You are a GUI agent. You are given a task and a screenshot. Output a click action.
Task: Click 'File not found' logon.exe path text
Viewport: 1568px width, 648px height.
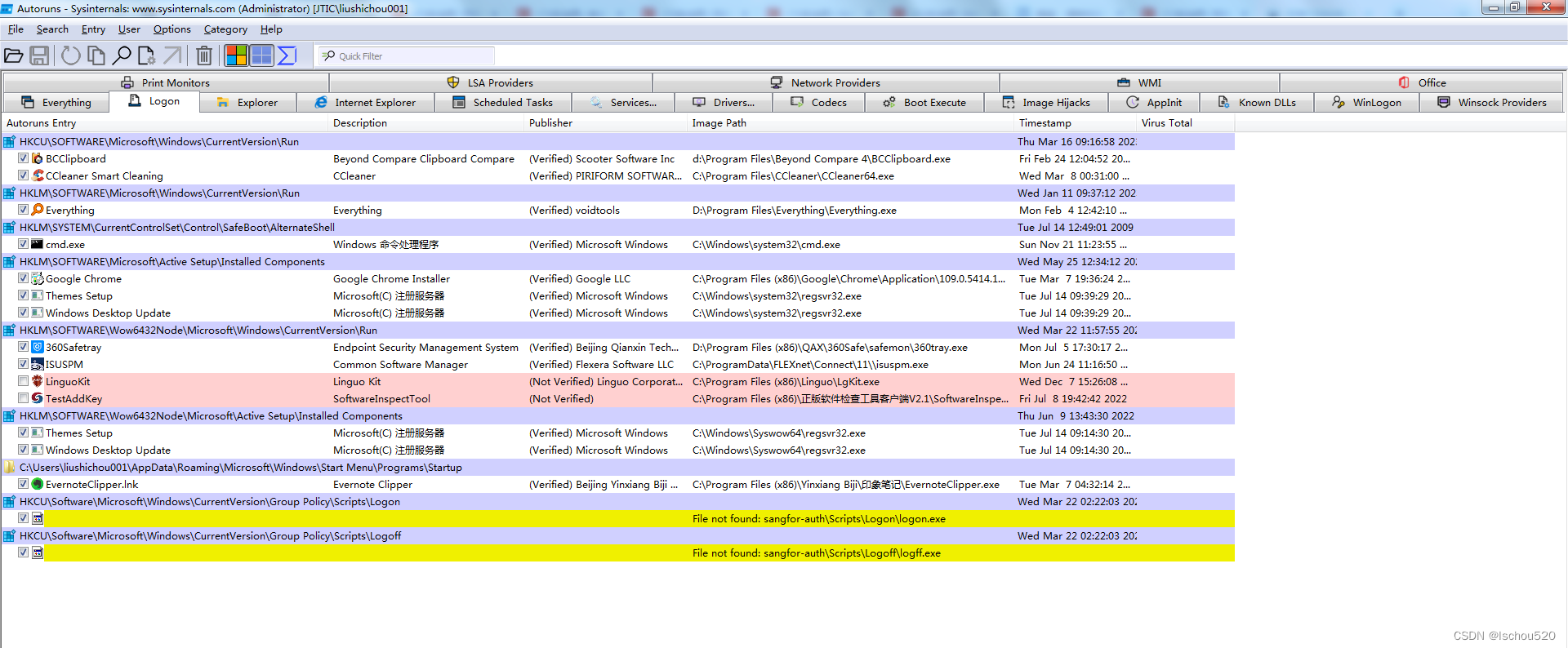pos(819,518)
